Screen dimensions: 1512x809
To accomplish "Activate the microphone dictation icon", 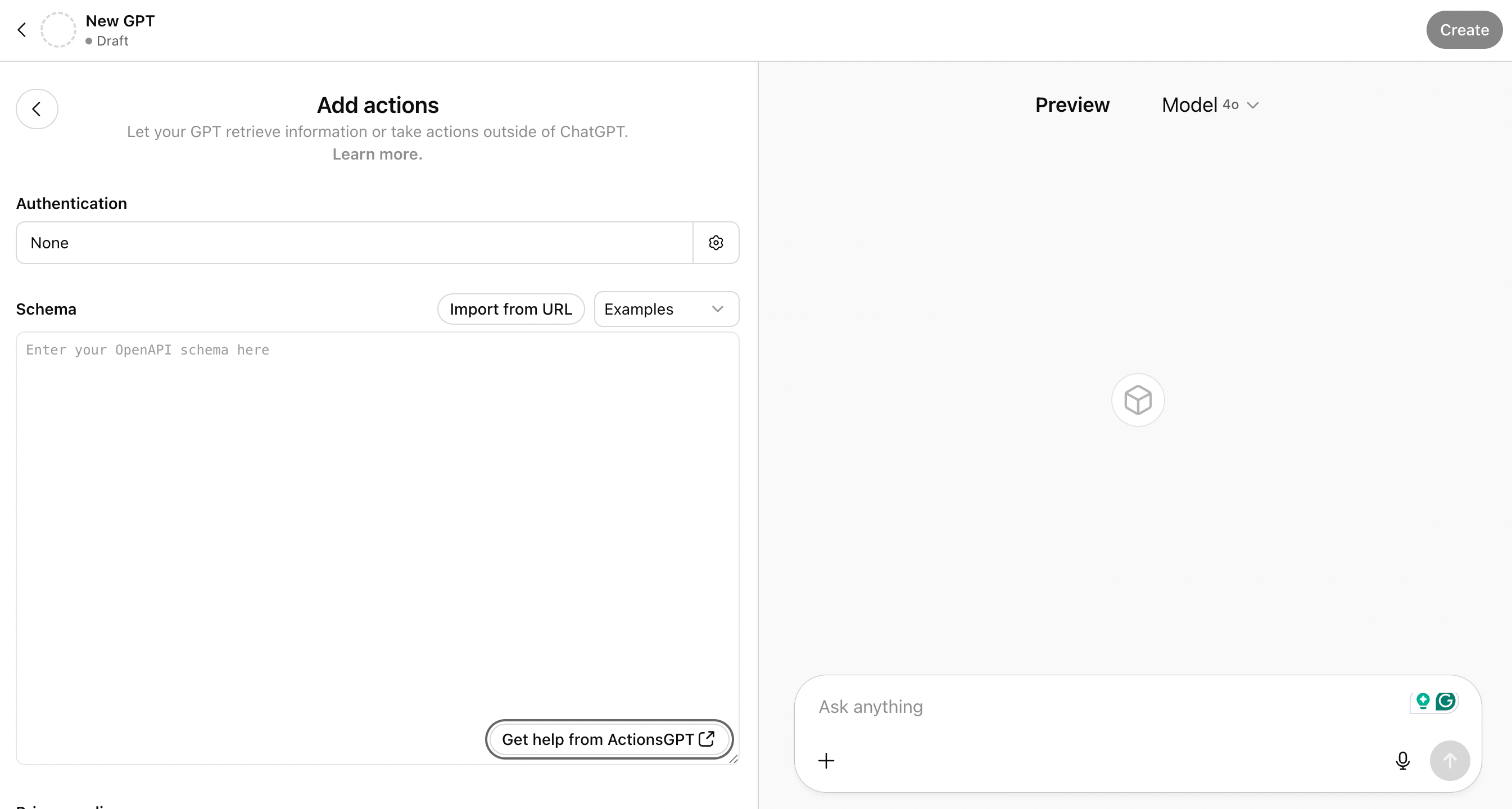I will [1402, 761].
